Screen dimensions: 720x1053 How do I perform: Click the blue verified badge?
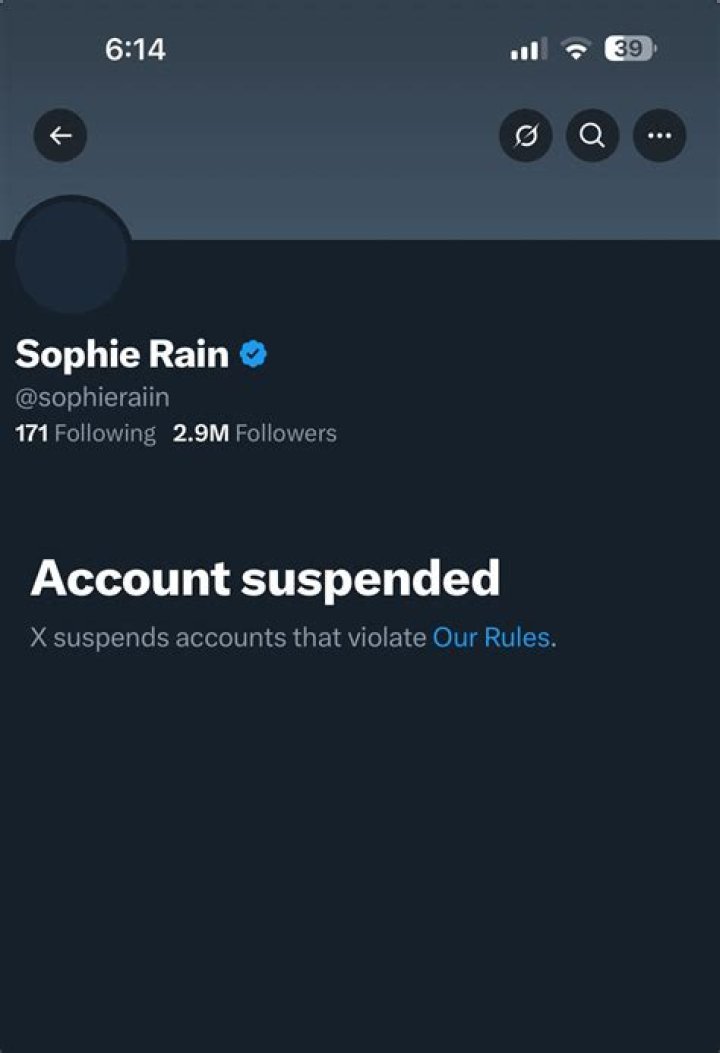coord(254,351)
